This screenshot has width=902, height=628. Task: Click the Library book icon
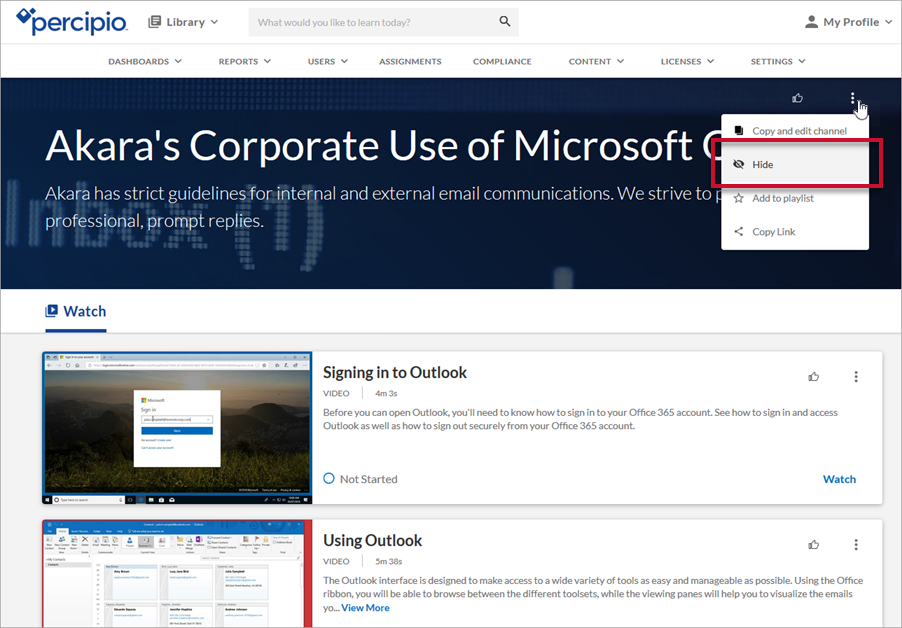154,22
